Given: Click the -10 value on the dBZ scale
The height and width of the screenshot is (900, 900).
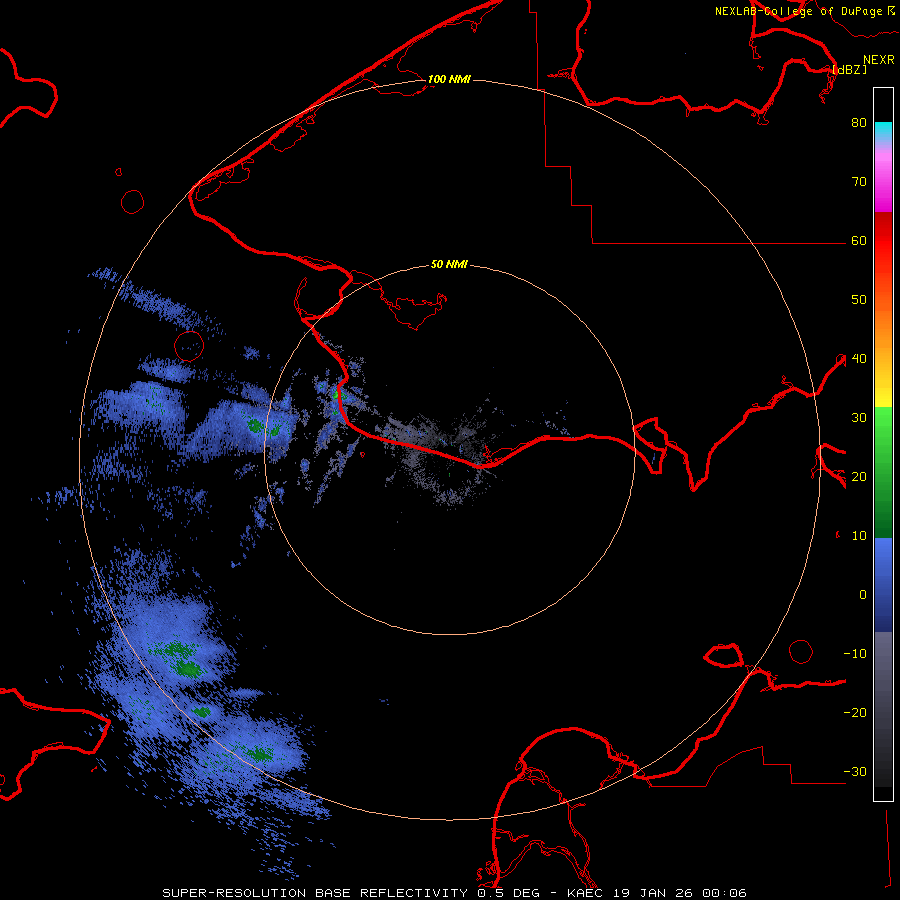Looking at the screenshot, I should pos(855,654).
